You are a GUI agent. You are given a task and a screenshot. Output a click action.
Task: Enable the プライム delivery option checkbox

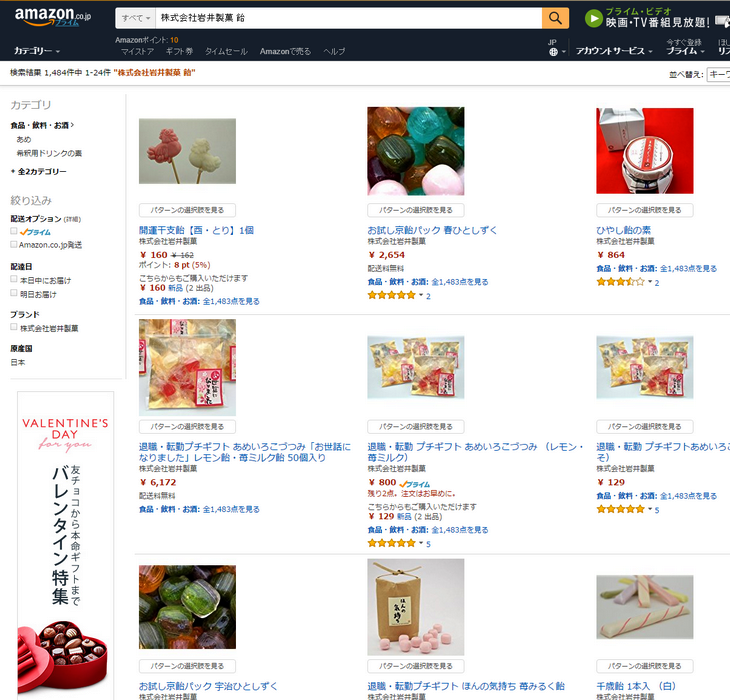tap(14, 231)
